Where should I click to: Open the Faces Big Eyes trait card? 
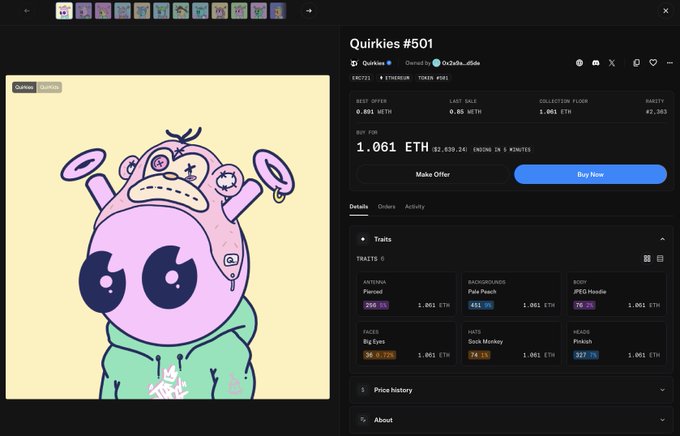coord(406,344)
